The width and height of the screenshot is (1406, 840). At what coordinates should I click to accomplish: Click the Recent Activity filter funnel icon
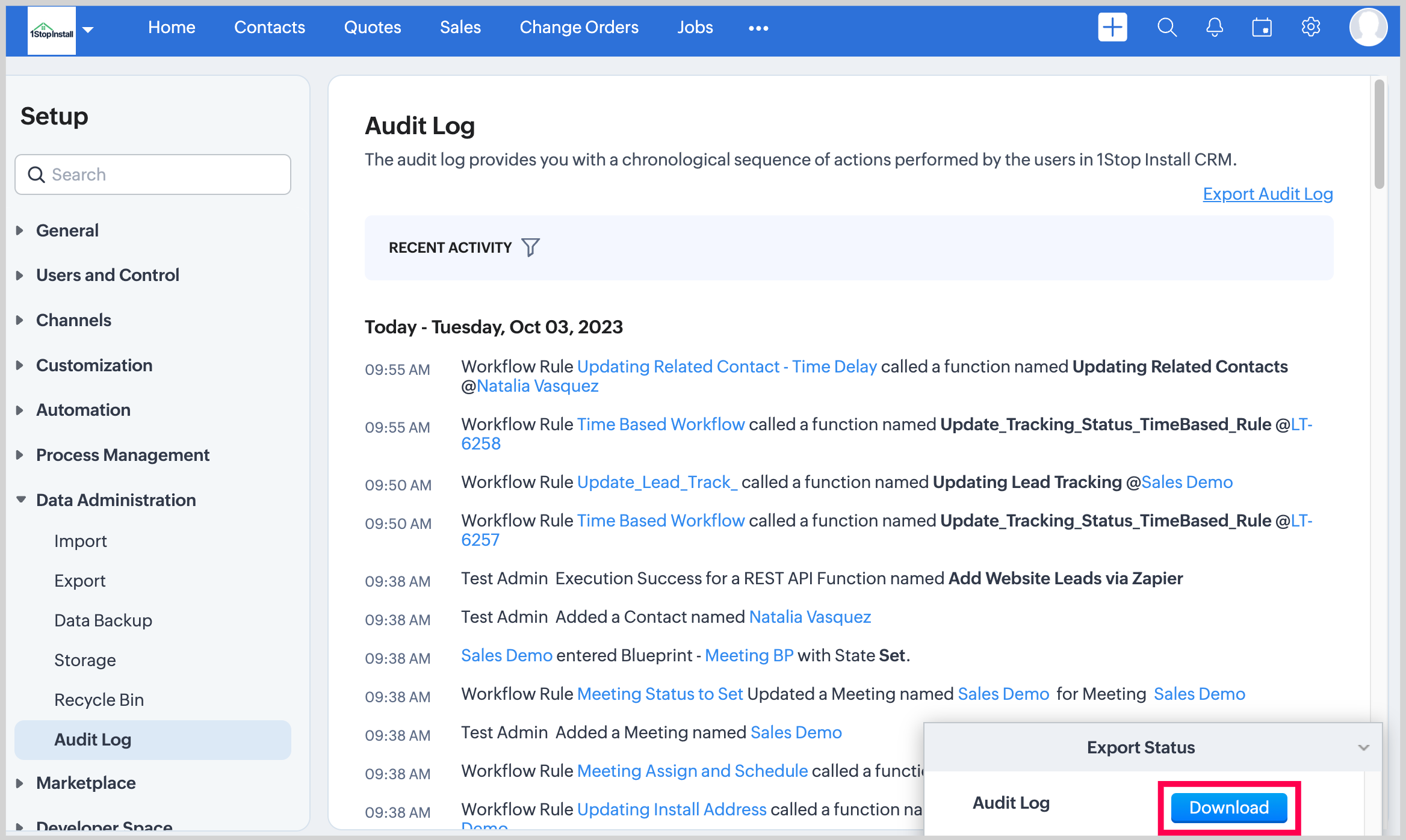click(x=530, y=247)
